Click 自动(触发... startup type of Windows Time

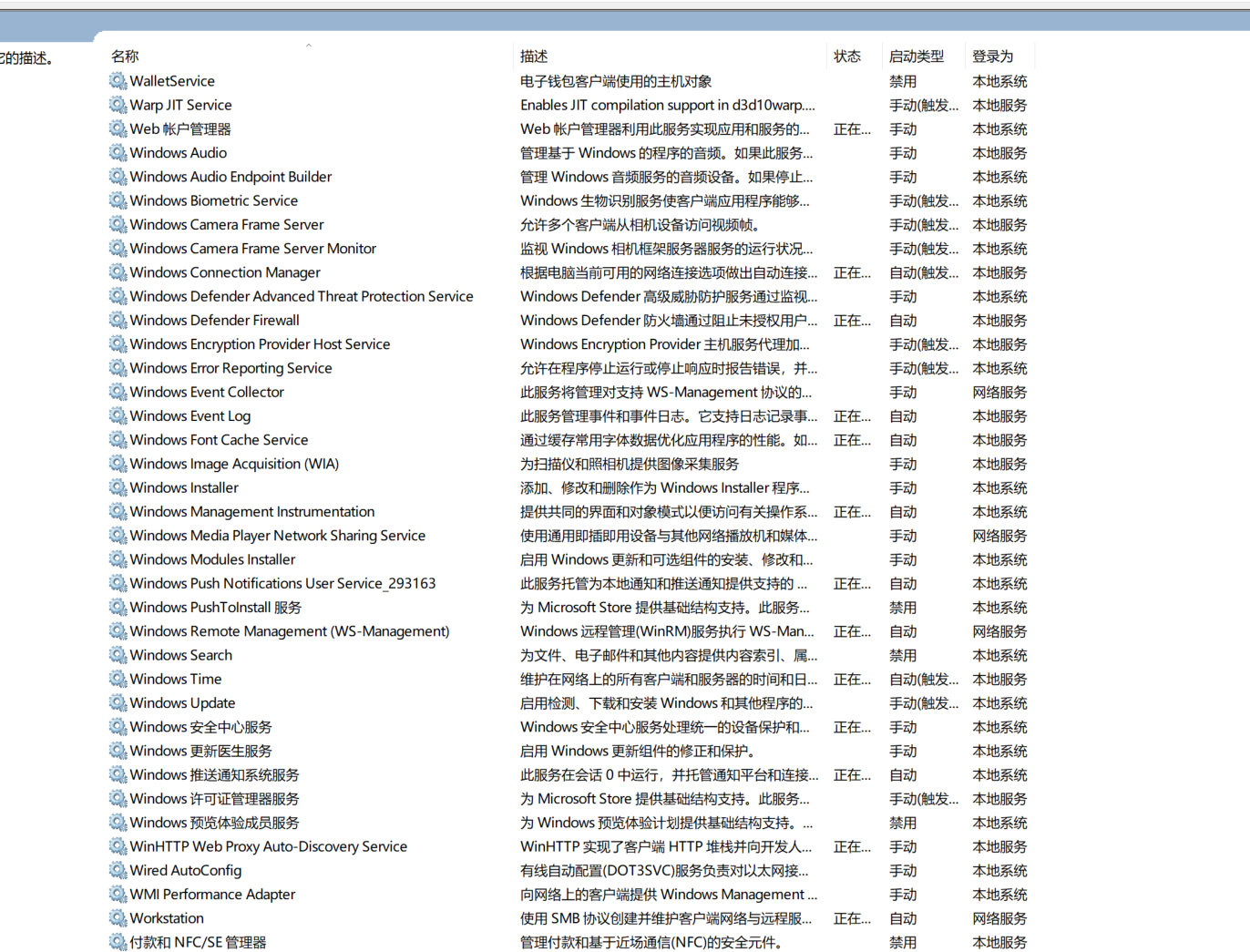click(x=924, y=679)
